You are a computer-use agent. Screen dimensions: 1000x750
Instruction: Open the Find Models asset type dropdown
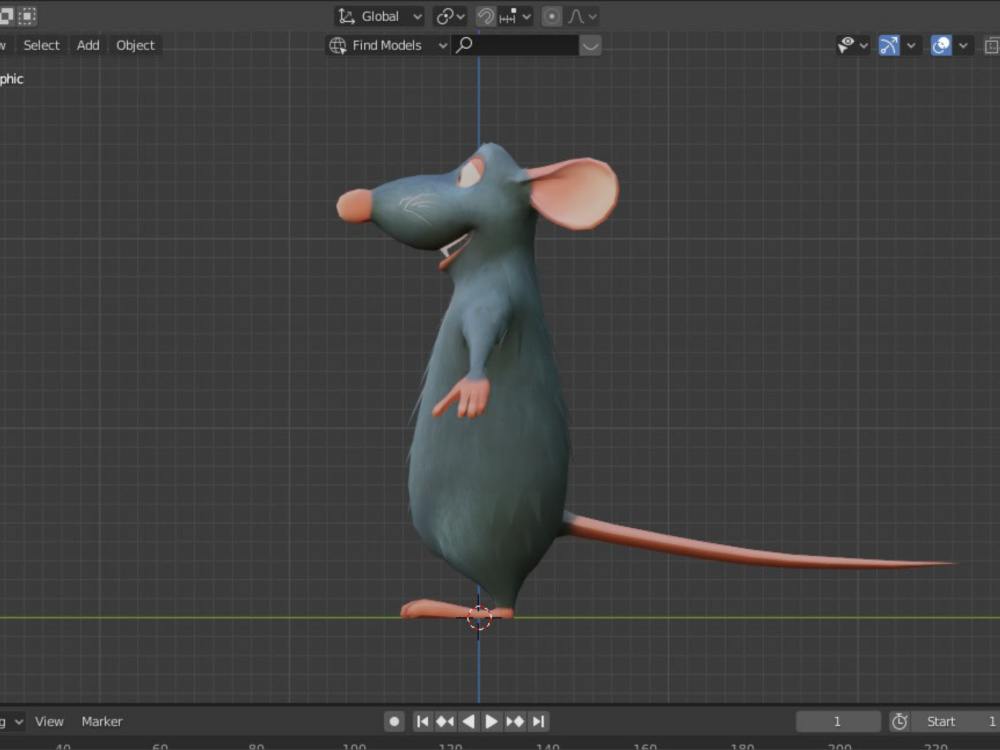coord(388,45)
